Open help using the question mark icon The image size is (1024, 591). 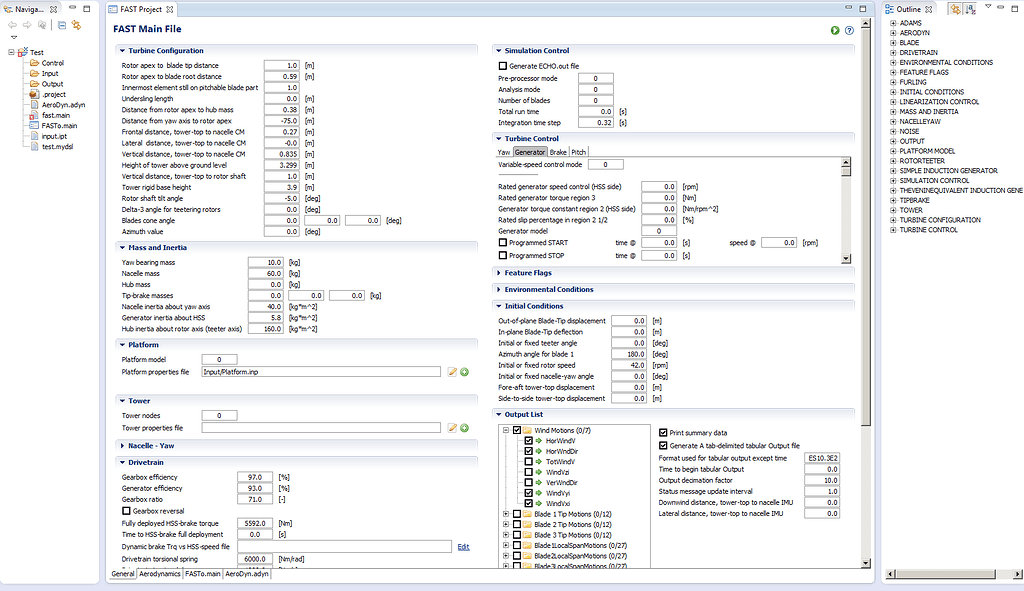[x=848, y=30]
